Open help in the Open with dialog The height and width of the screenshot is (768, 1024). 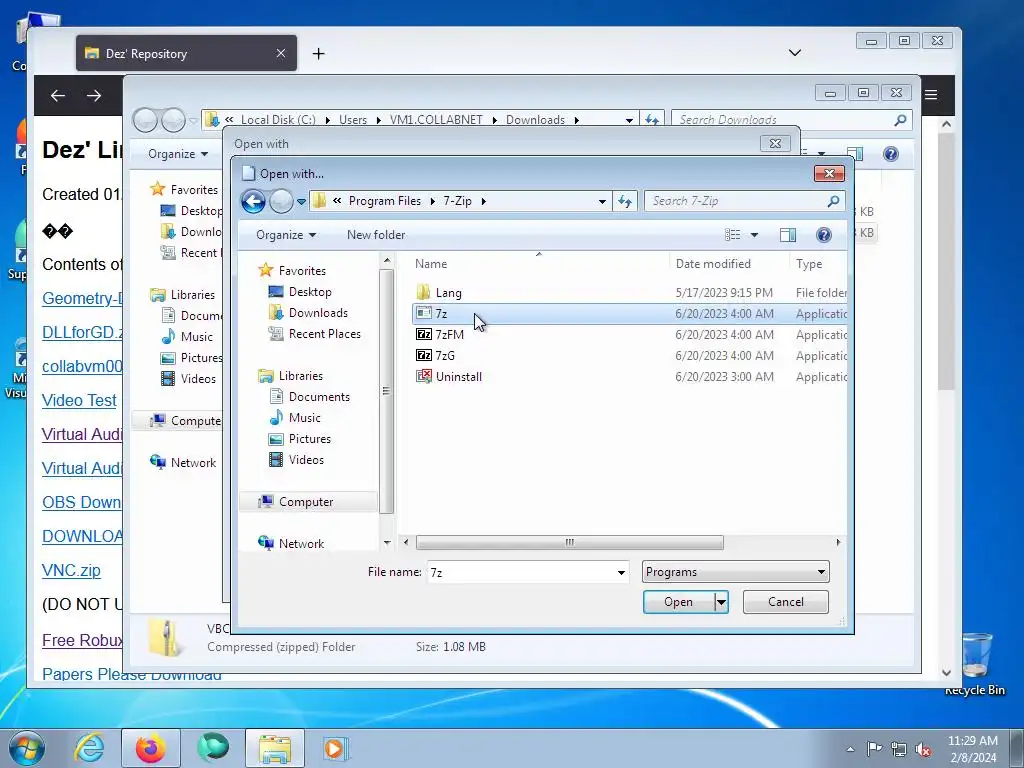click(824, 234)
